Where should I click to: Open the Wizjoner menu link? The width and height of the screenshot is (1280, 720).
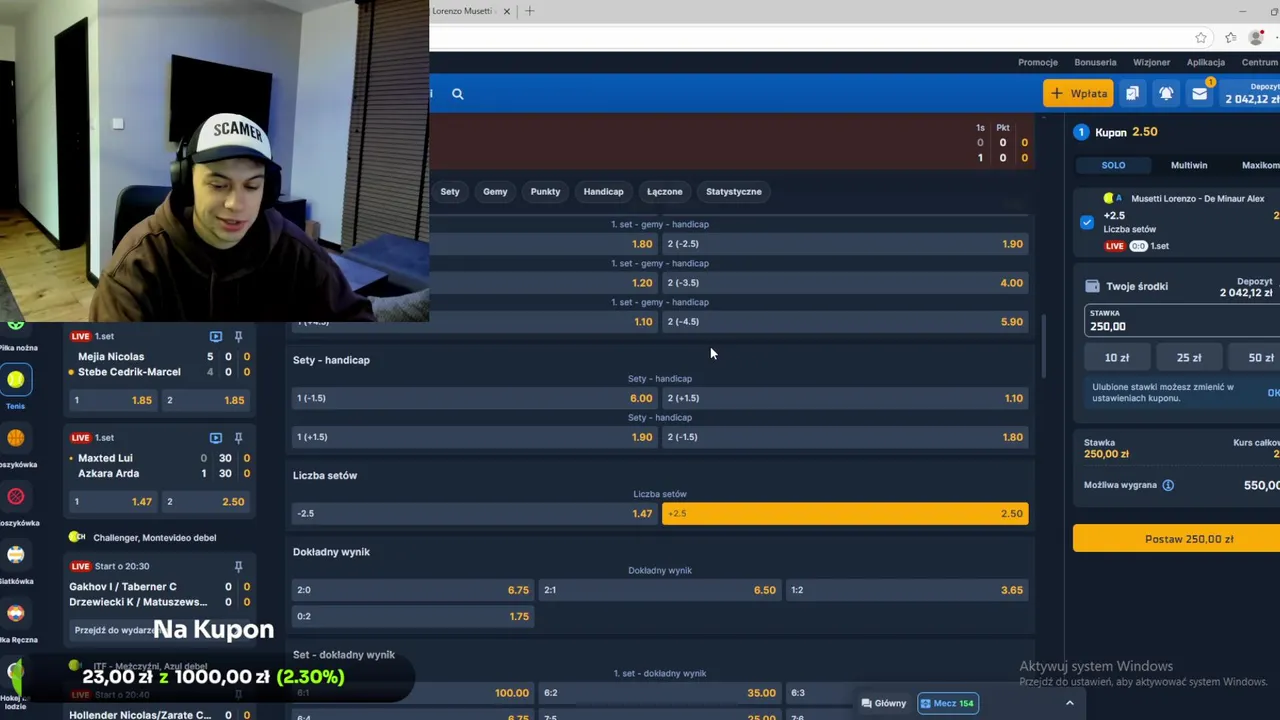click(1151, 62)
